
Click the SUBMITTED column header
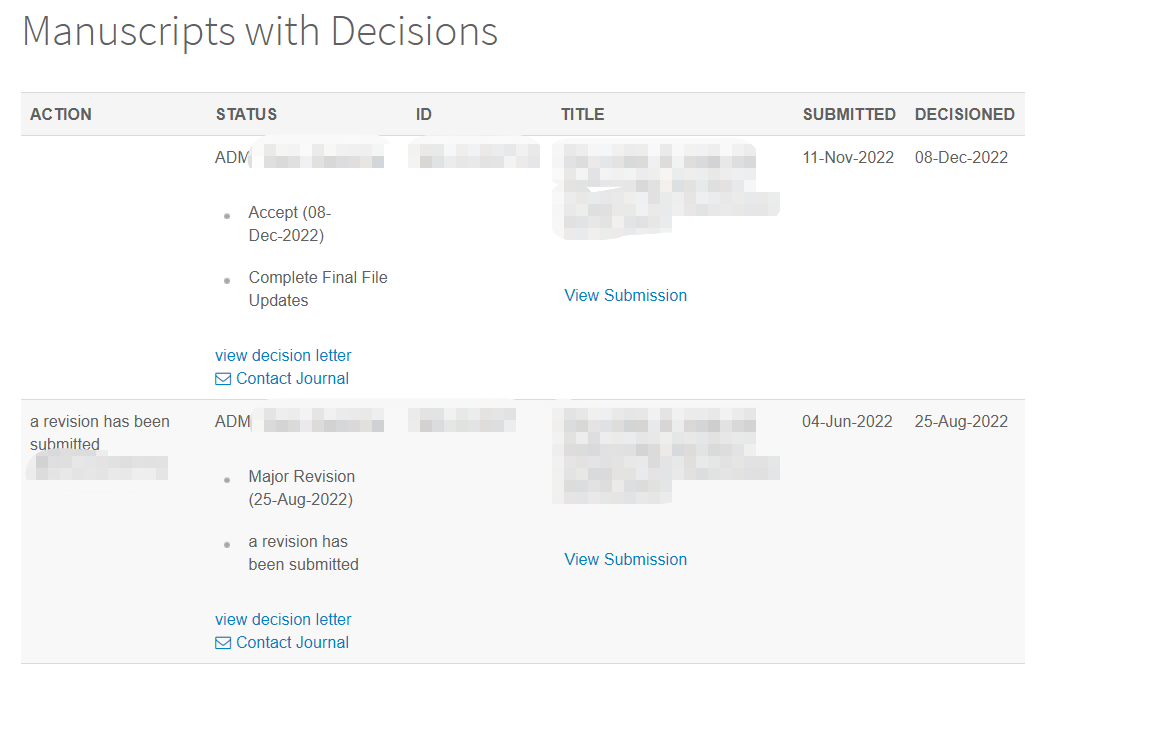tap(849, 115)
